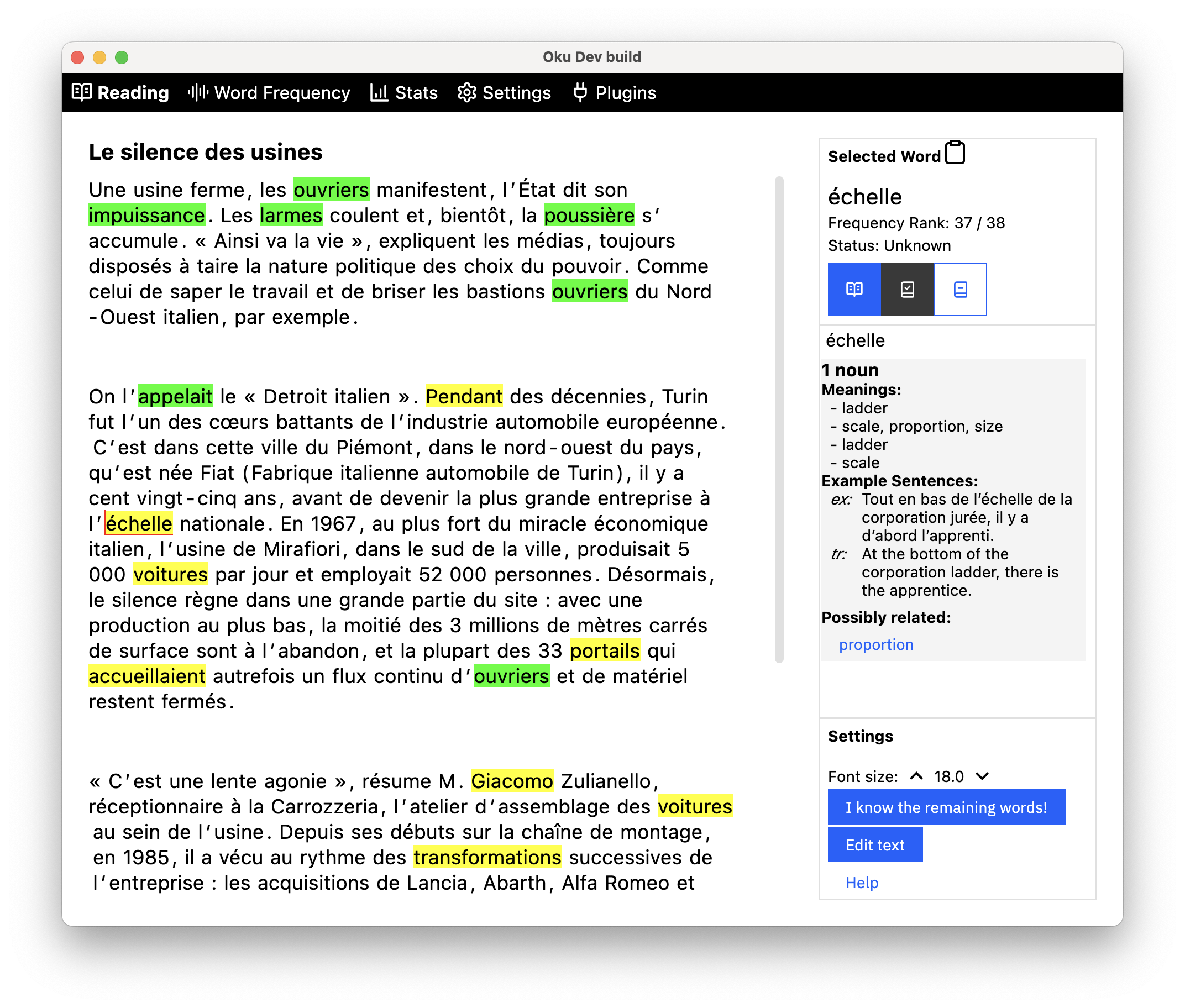Select the word 'échelle' in the text
This screenshot has width=1185, height=1008.
pyautogui.click(x=139, y=523)
